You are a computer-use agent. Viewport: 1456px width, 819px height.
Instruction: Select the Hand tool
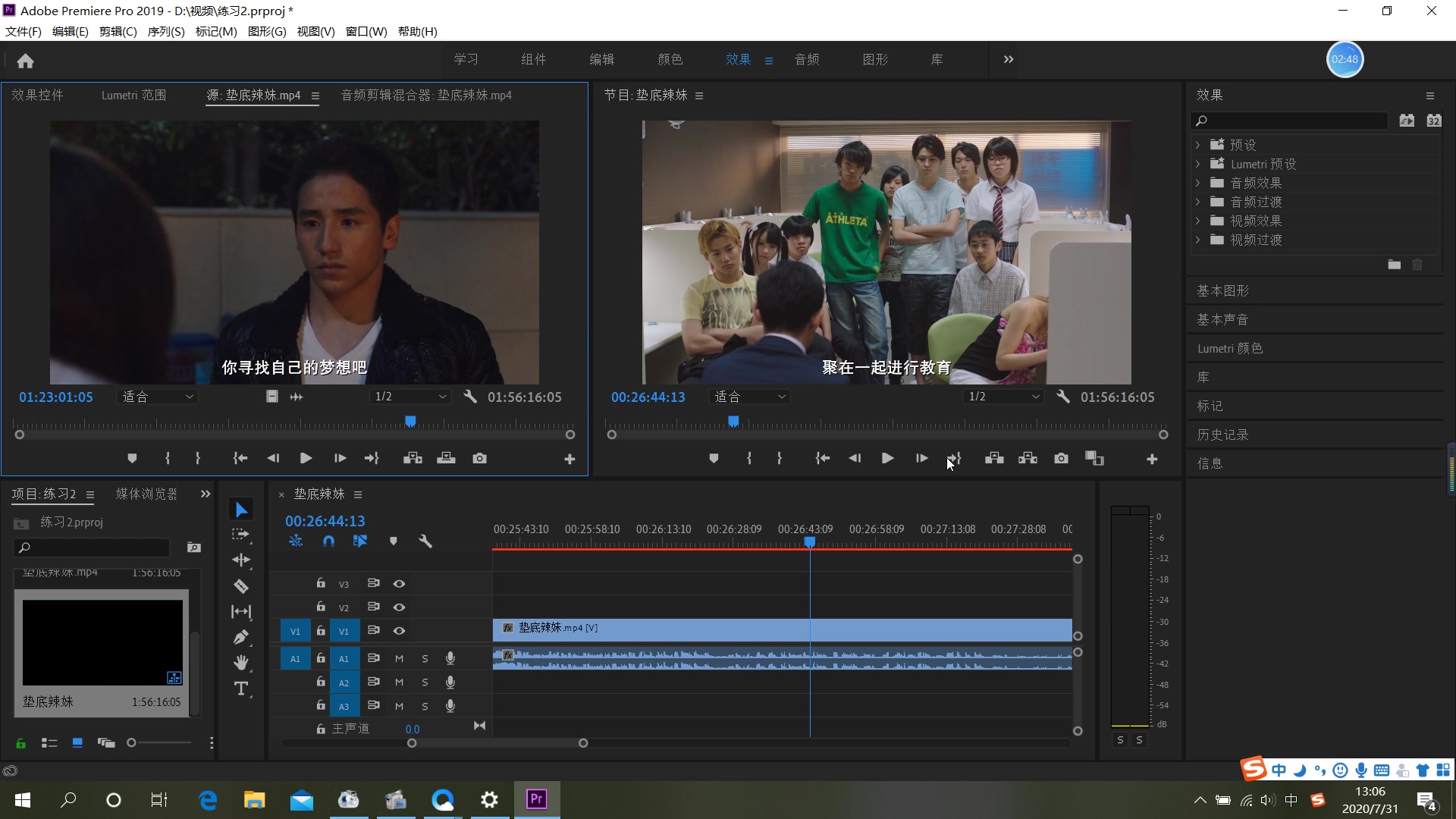(241, 663)
